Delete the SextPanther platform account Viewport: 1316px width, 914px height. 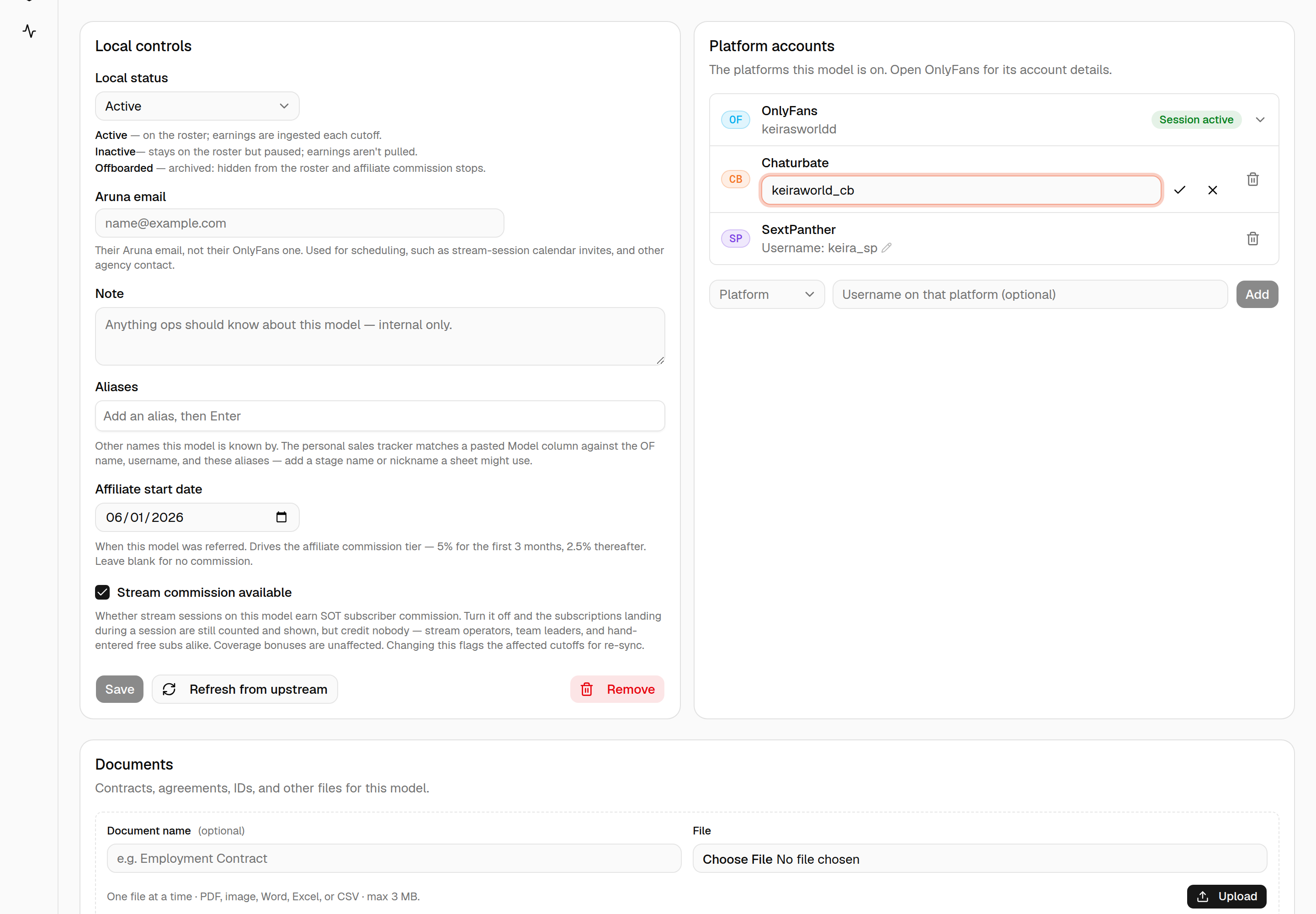1253,239
